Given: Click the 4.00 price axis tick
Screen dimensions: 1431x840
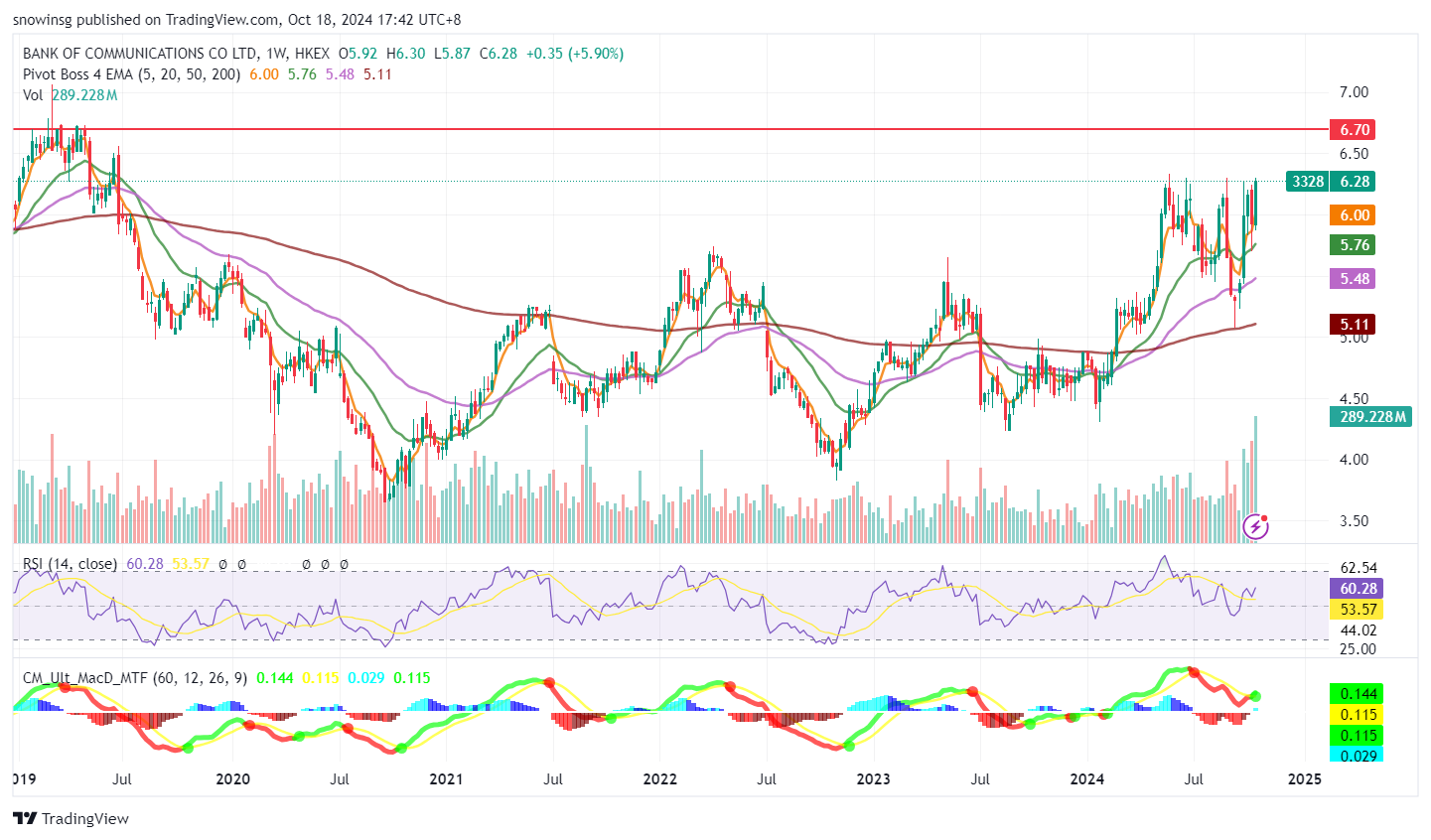Looking at the screenshot, I should (1354, 460).
